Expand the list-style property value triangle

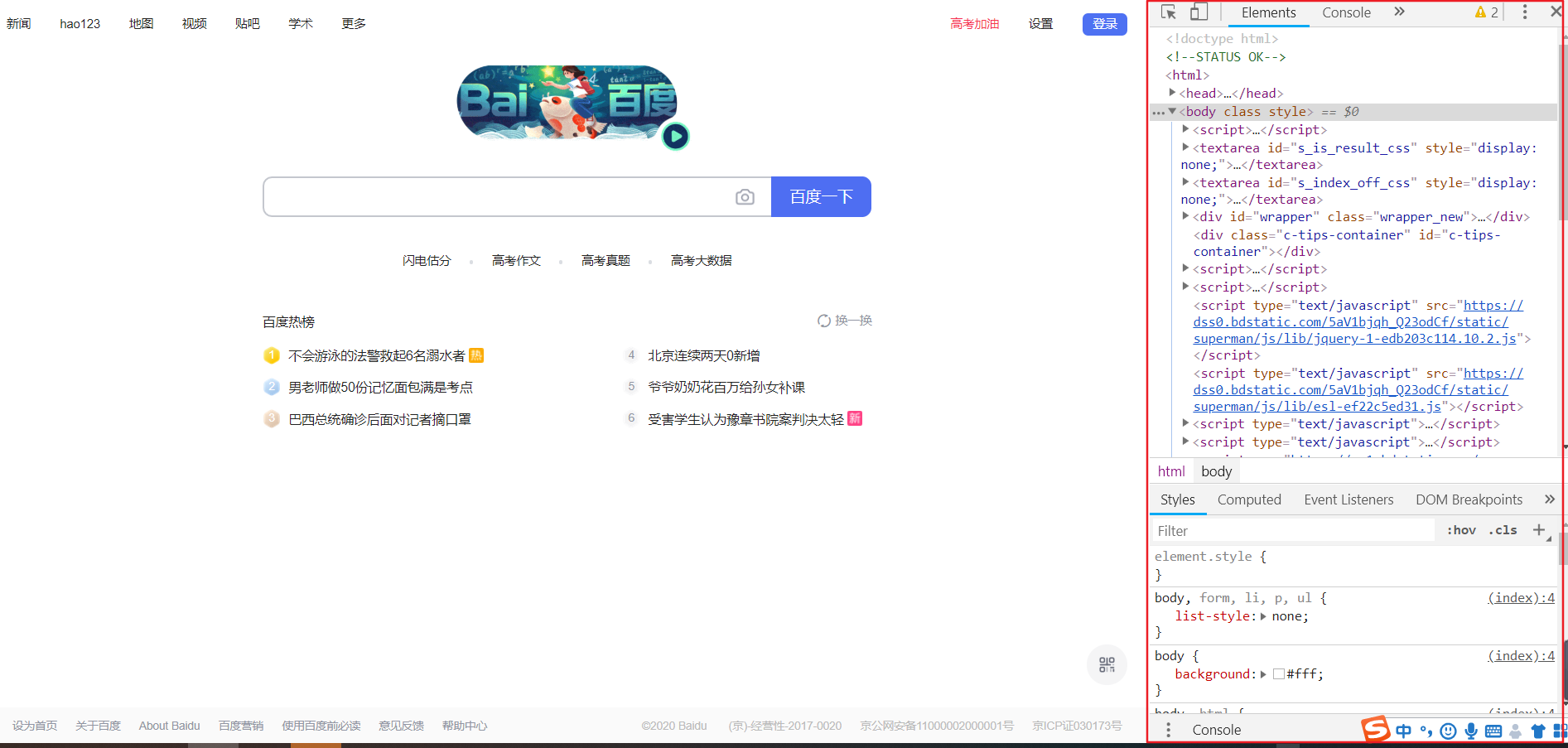coord(1263,616)
